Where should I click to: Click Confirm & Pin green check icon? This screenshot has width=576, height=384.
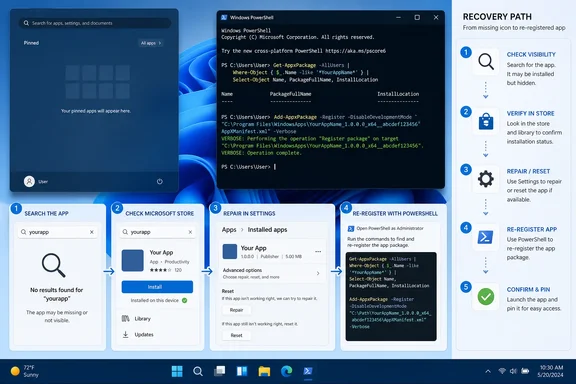click(486, 297)
